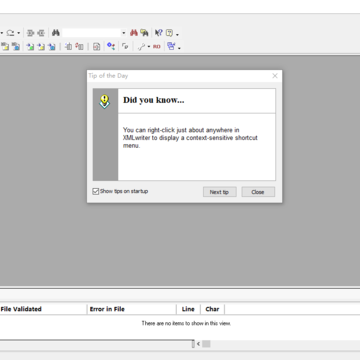Click the Next tip button
Screen dimensions: 360x360
[220, 192]
